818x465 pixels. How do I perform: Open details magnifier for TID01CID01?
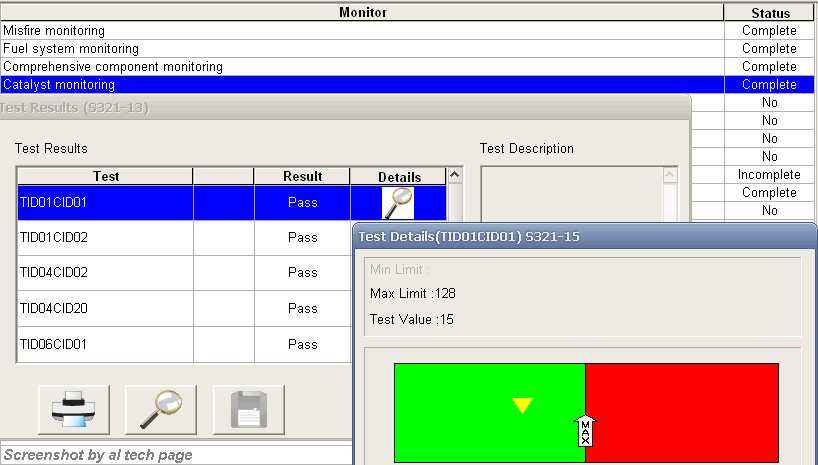point(398,203)
